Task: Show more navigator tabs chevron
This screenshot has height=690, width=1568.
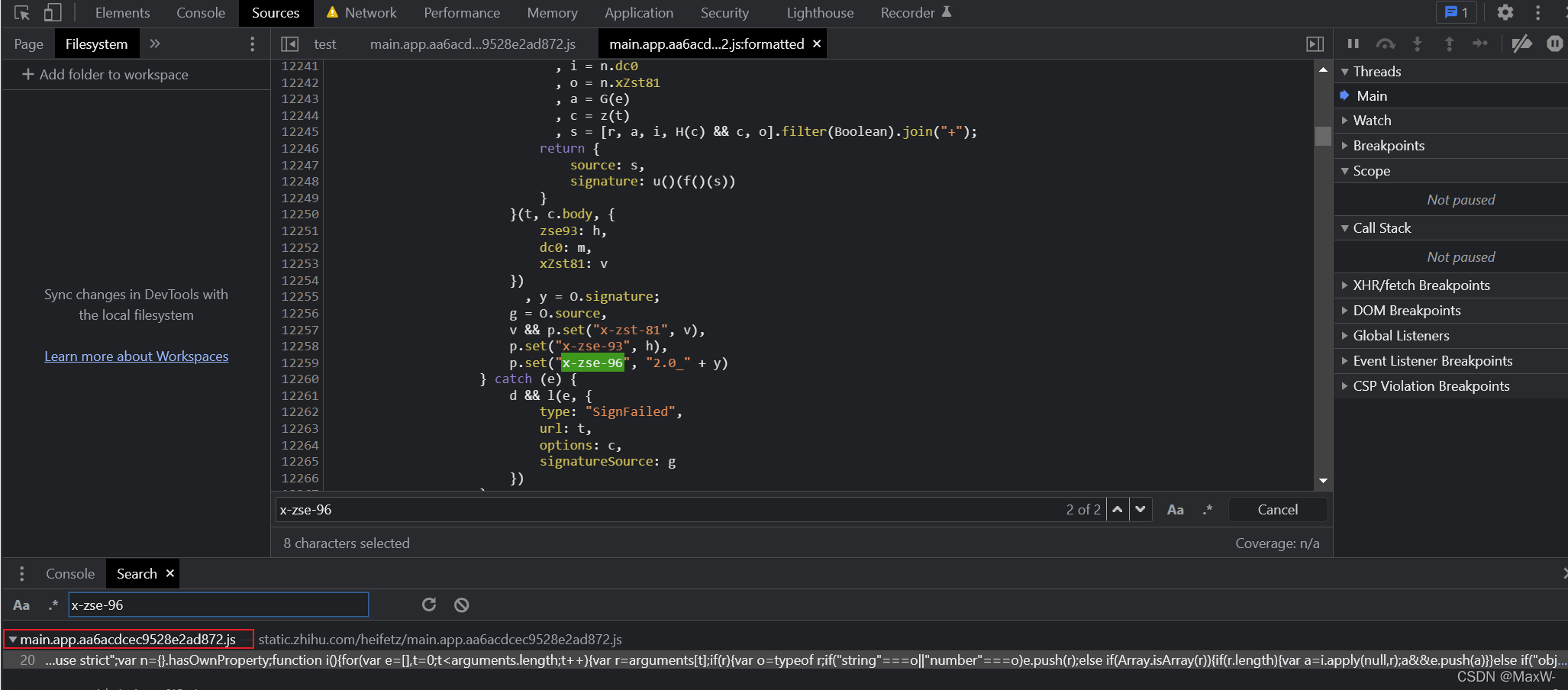Action: pyautogui.click(x=155, y=44)
